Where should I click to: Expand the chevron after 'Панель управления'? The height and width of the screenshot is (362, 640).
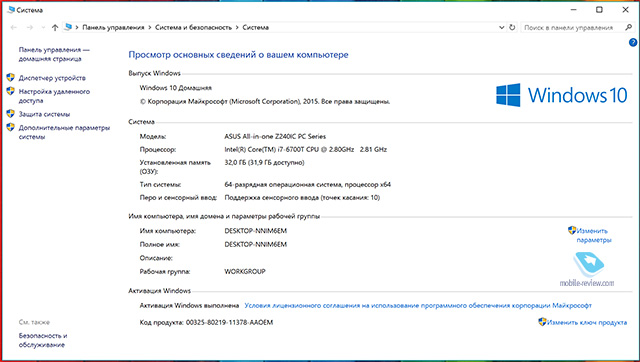click(150, 27)
